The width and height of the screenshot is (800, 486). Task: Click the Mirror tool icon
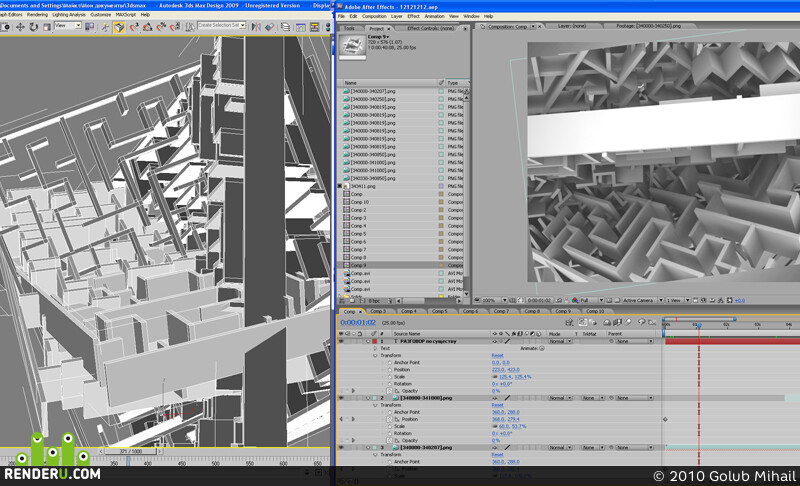coord(256,27)
